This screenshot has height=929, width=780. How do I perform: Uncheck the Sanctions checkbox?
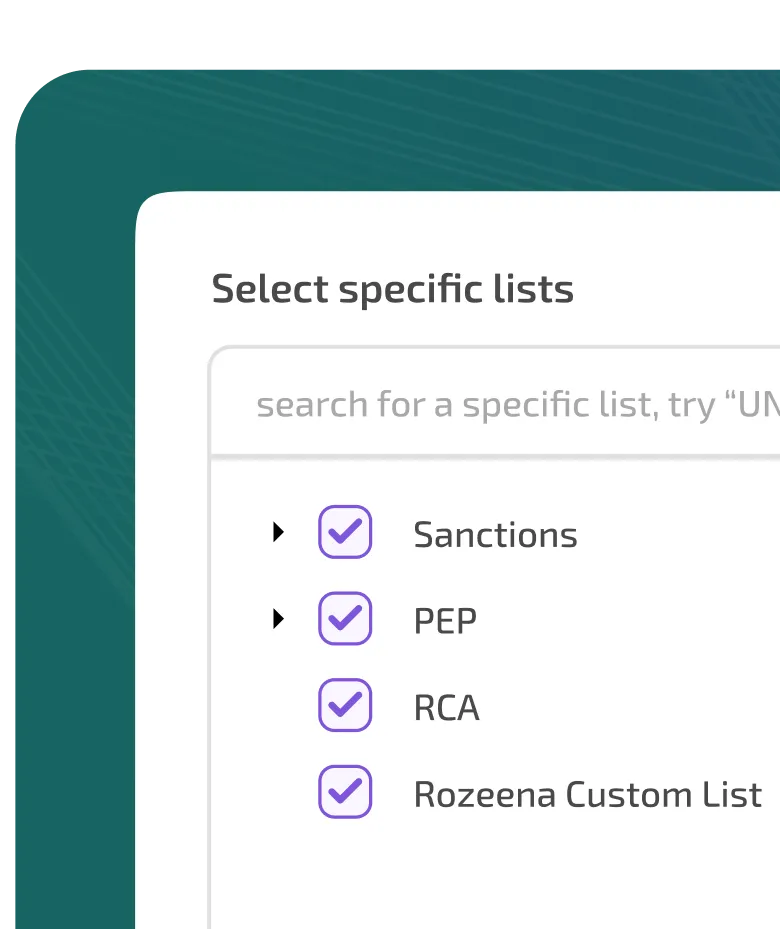tap(345, 532)
